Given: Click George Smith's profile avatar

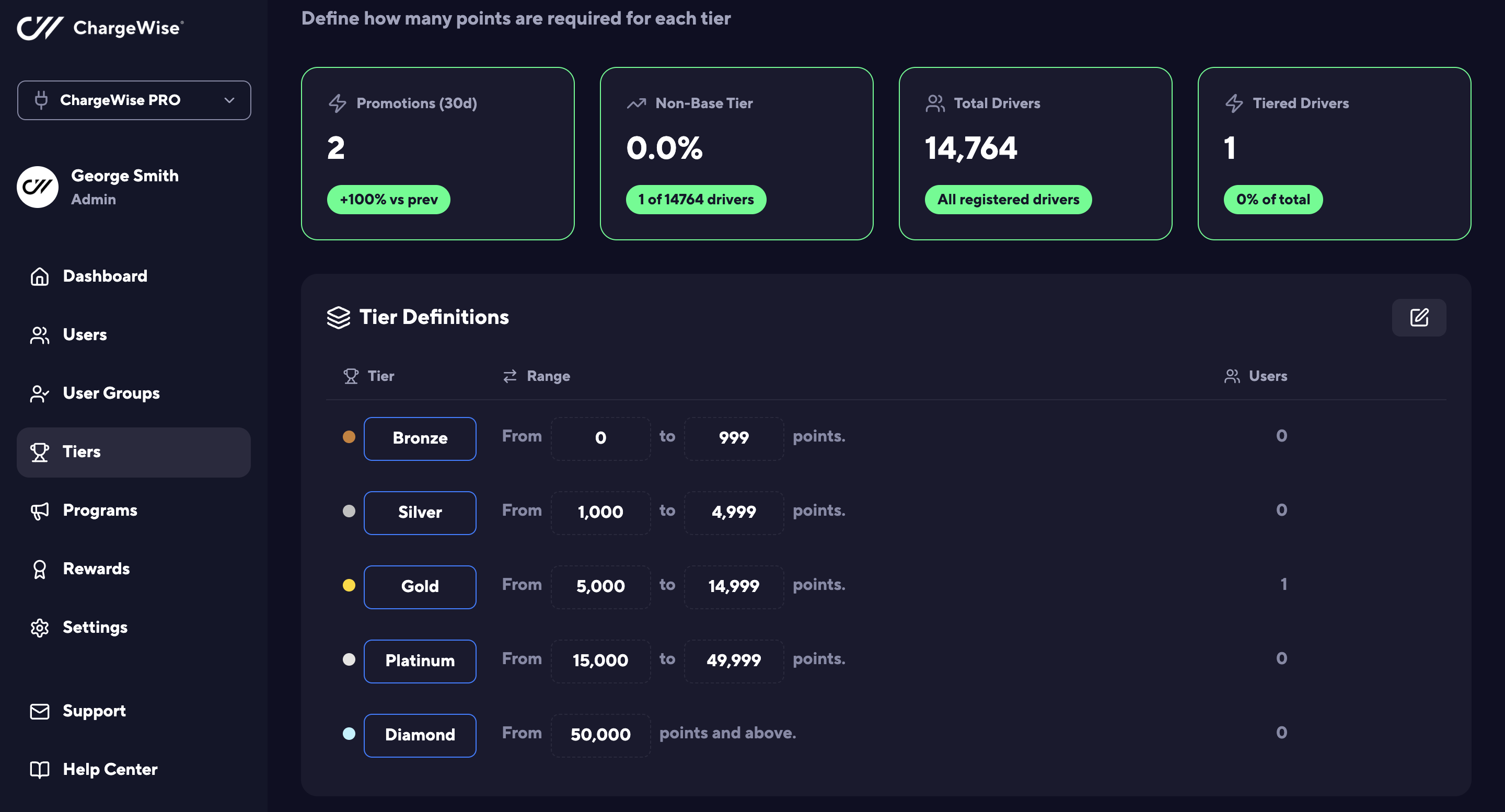Looking at the screenshot, I should click(x=38, y=187).
